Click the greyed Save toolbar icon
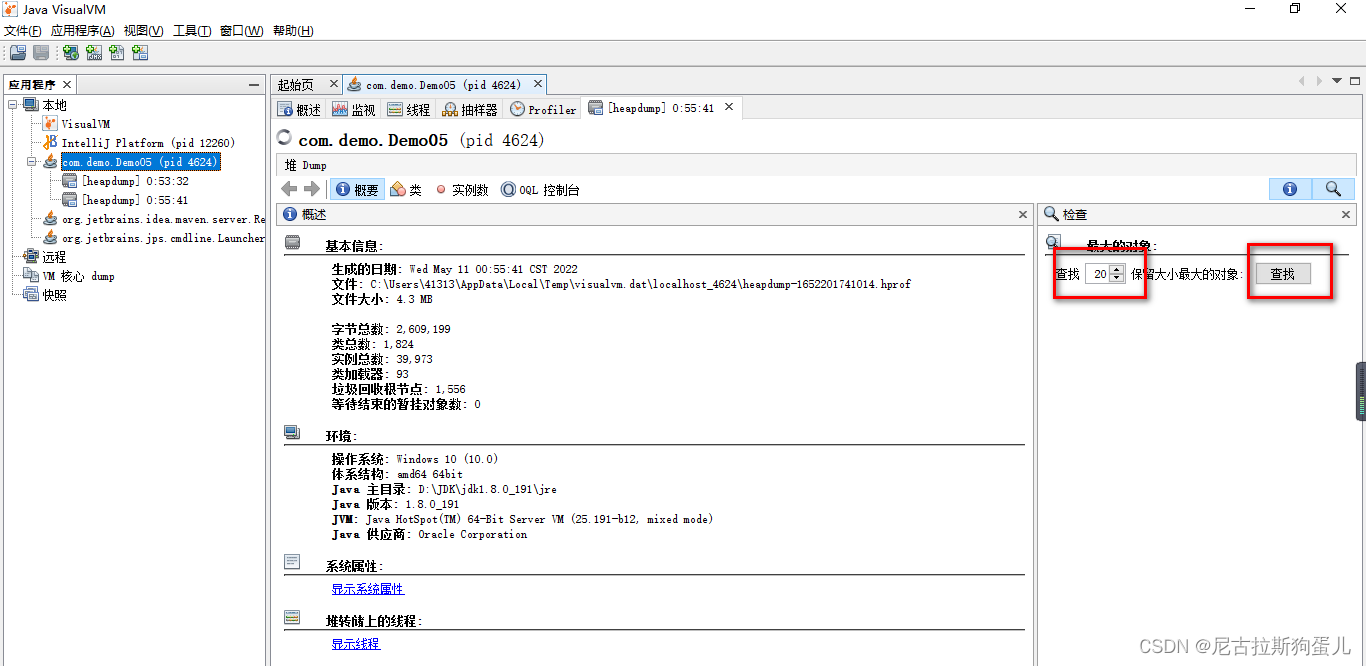This screenshot has width=1366, height=666. point(41,53)
